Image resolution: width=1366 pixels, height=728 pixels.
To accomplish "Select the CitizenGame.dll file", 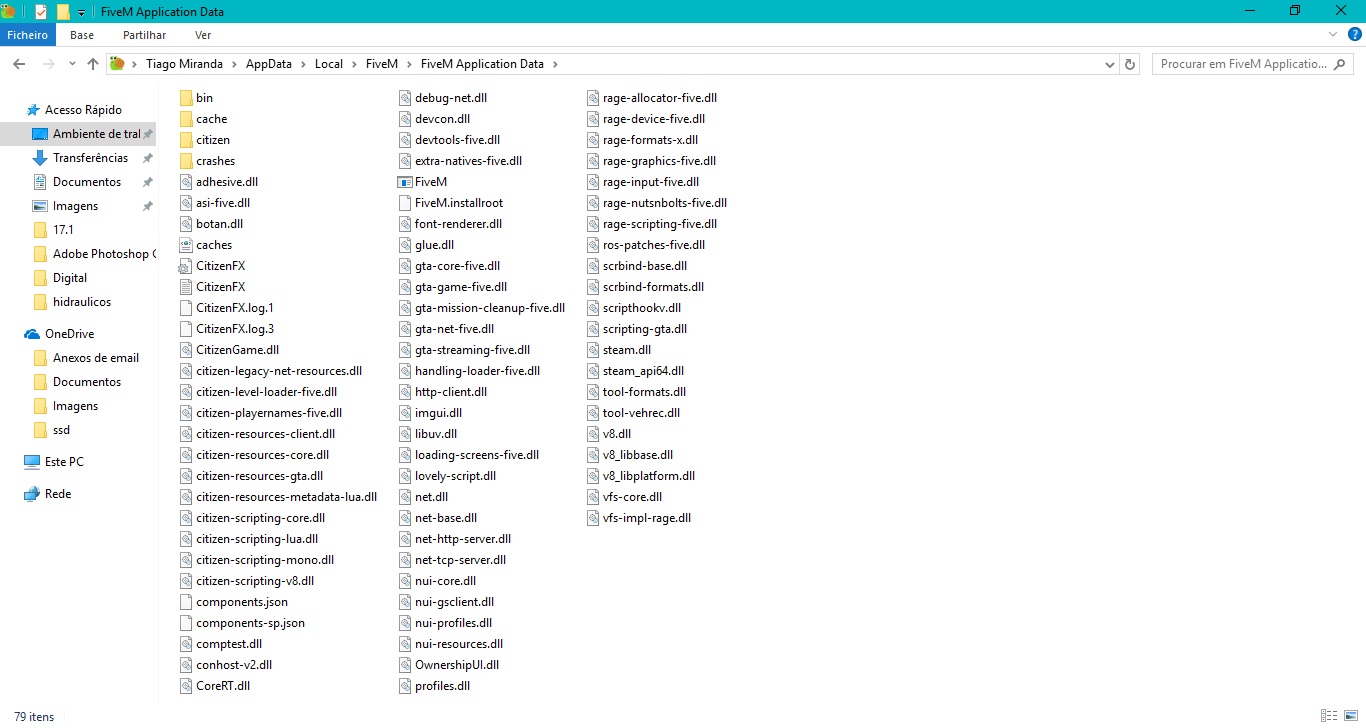I will click(230, 350).
